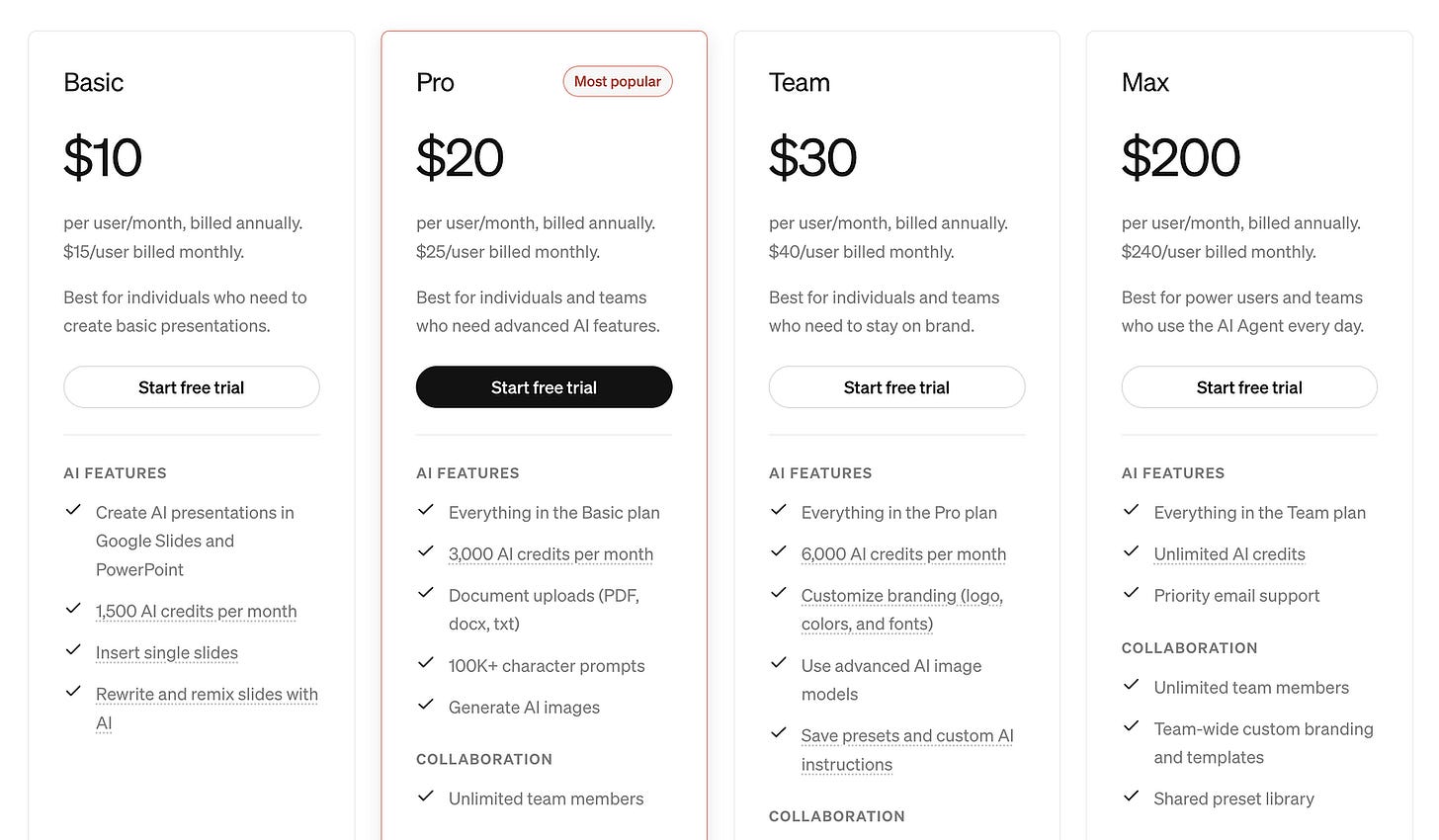Viewport: 1439px width, 840px height.
Task: Open the Insert single slides link
Action: tap(167, 652)
